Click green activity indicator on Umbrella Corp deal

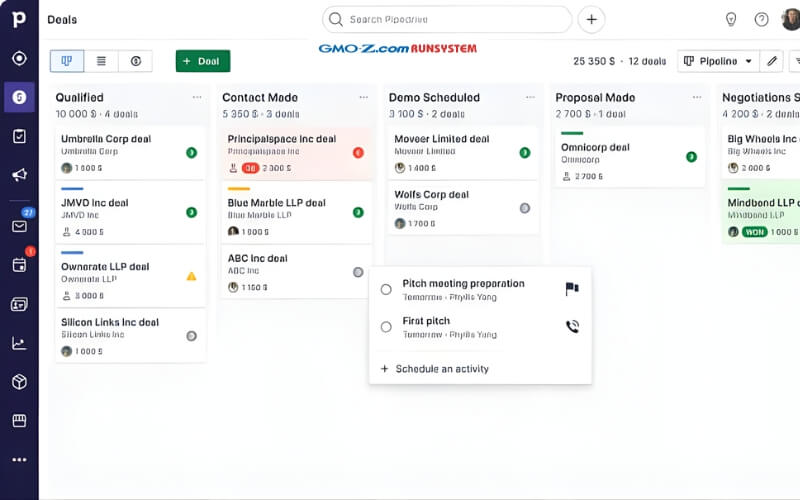click(x=191, y=153)
